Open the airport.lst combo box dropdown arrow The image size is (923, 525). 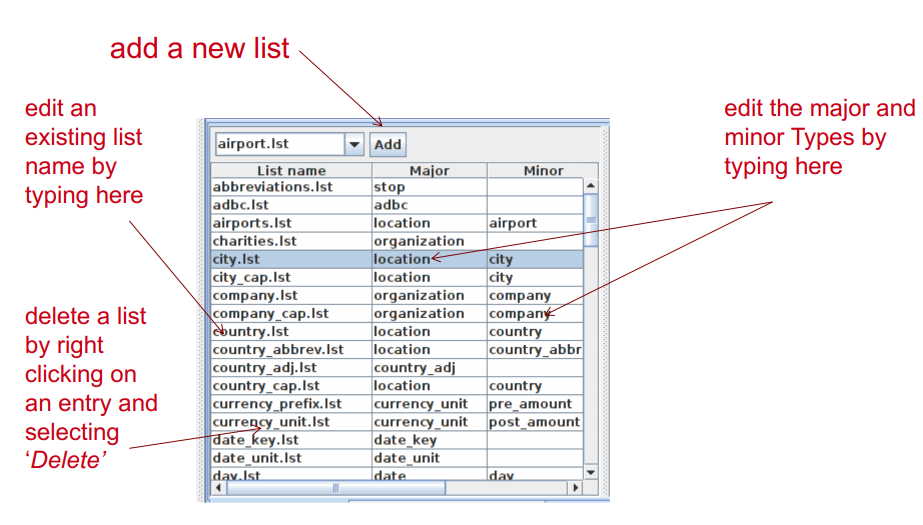click(354, 145)
